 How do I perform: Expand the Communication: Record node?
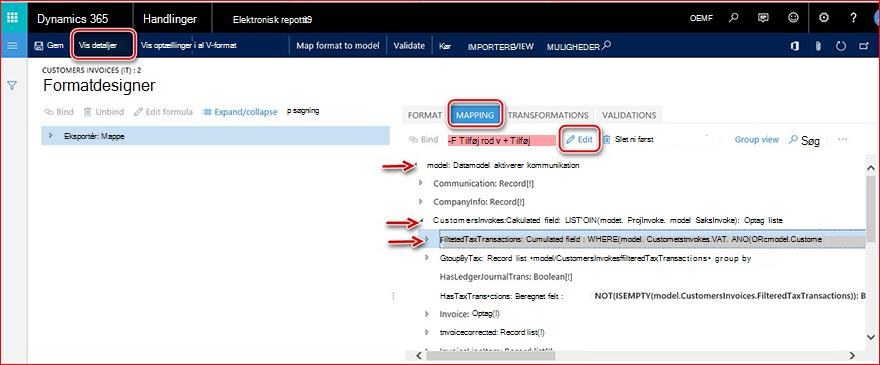[421, 183]
